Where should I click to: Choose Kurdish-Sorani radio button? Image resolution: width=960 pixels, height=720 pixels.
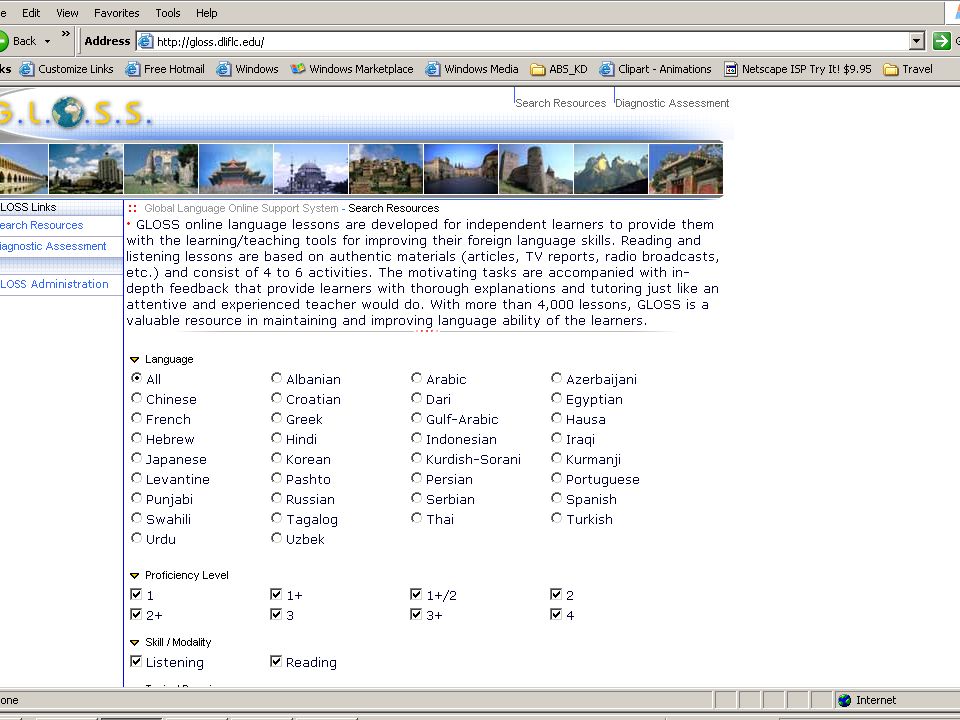[416, 458]
